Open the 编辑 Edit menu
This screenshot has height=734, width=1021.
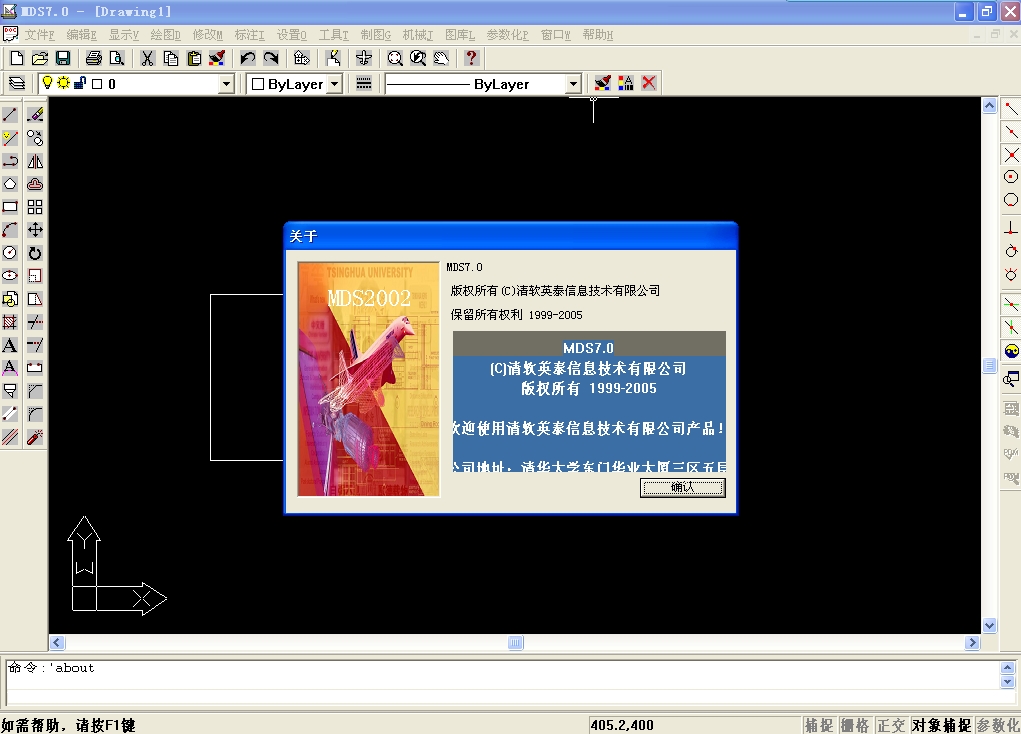(81, 35)
